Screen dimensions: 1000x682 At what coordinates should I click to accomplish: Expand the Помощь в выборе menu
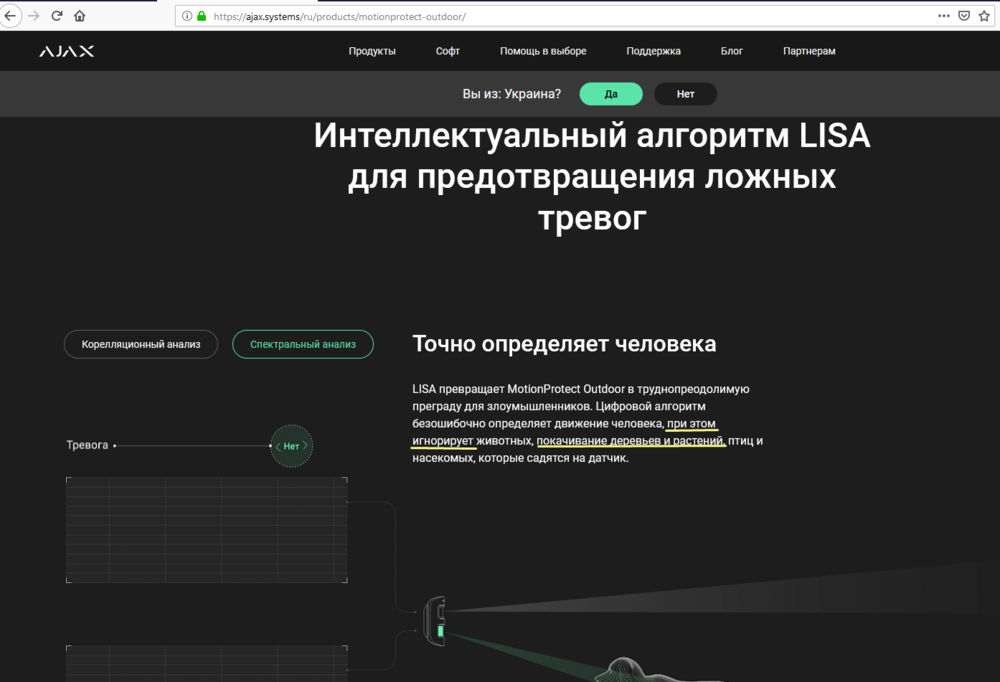point(544,51)
